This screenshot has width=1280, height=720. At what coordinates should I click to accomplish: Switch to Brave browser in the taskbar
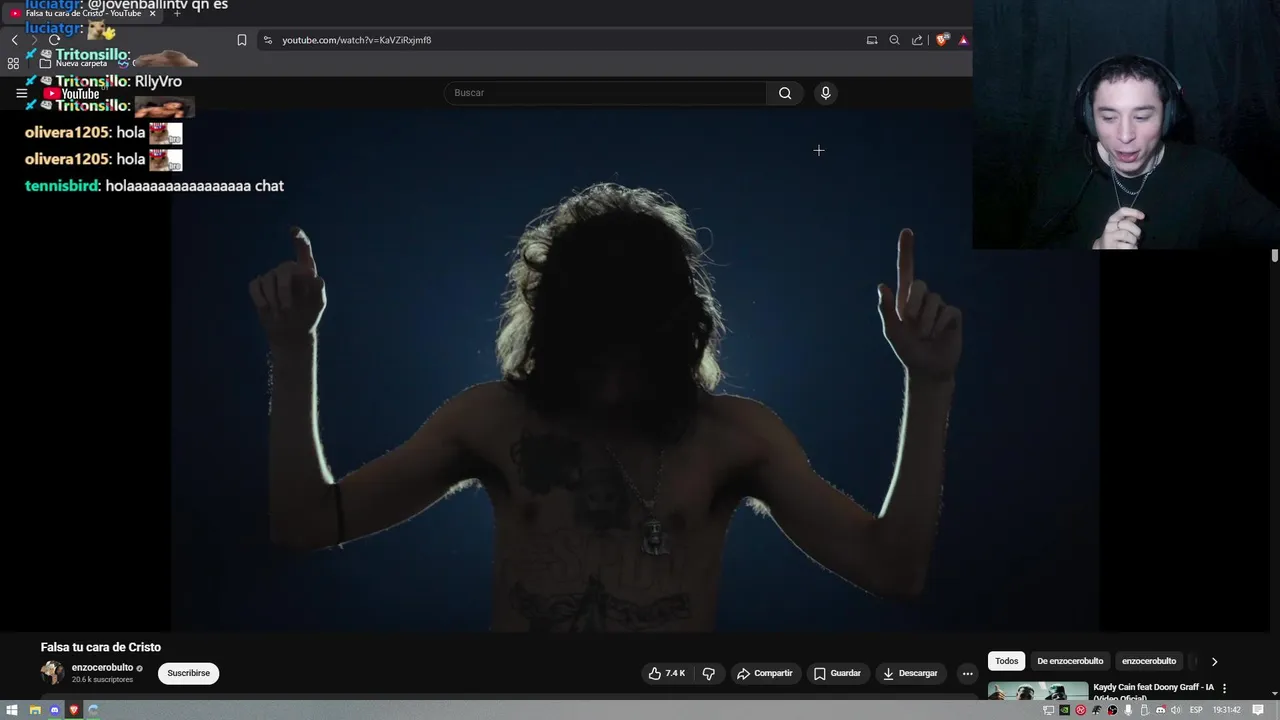tap(74, 710)
